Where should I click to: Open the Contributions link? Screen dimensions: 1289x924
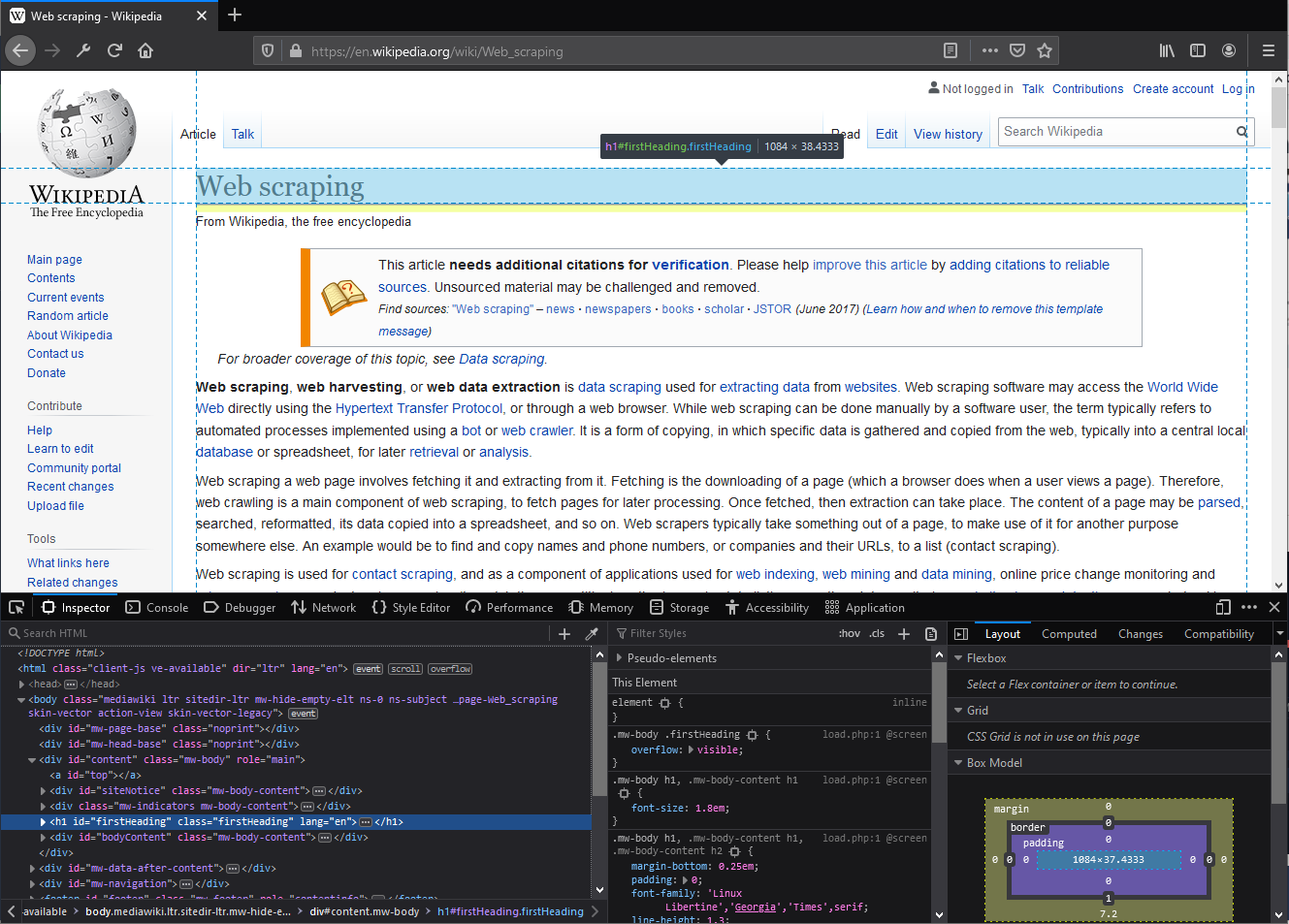point(1087,88)
